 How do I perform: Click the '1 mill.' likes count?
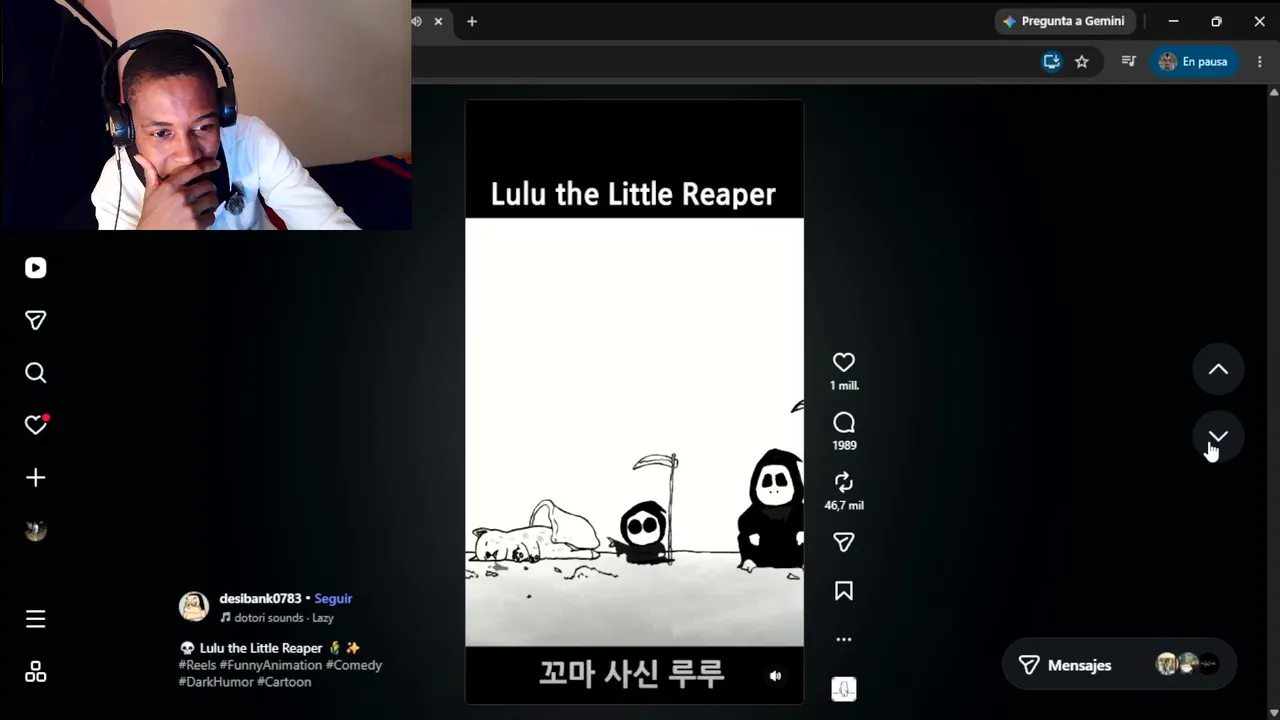[x=844, y=386]
